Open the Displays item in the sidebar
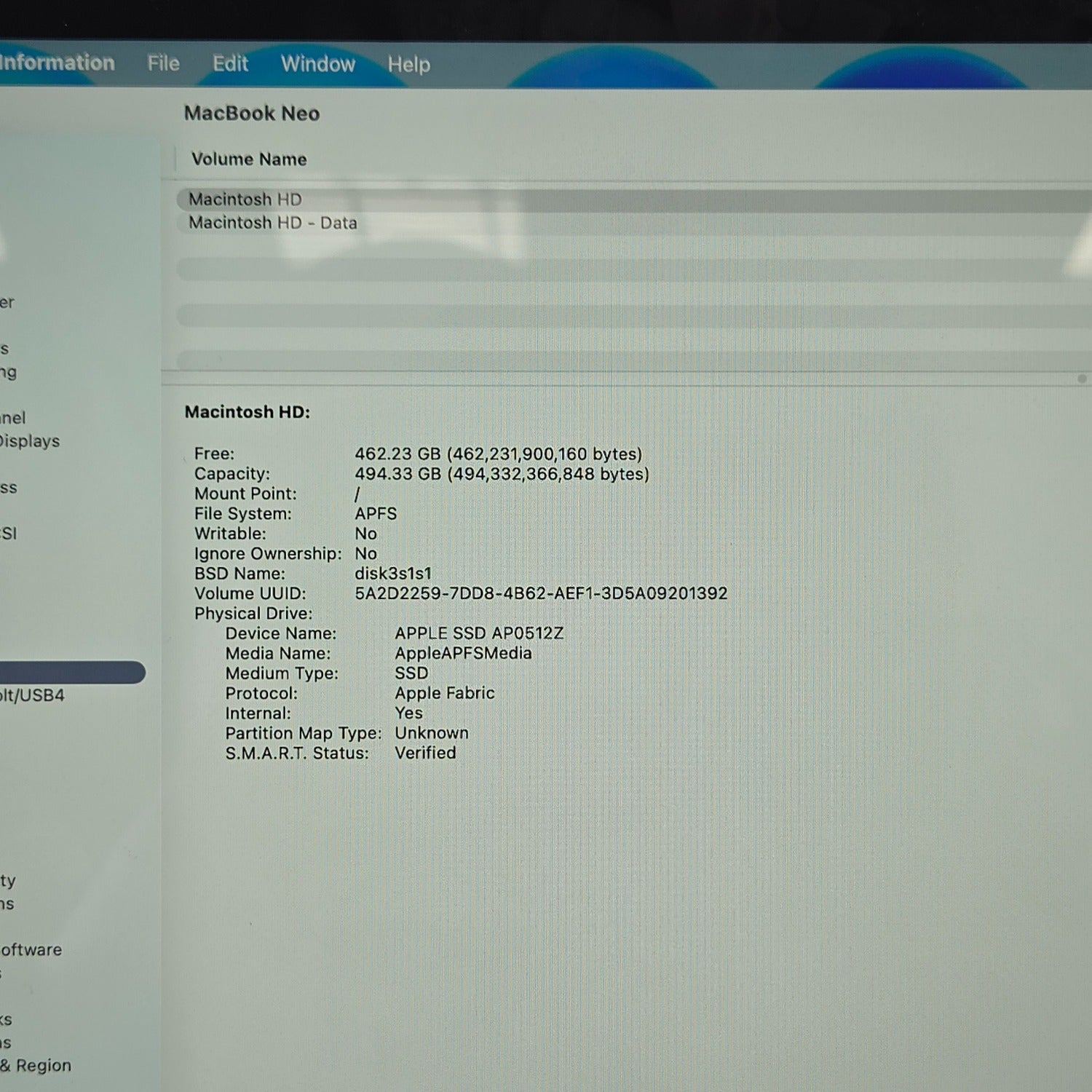The image size is (1092, 1092). point(30,441)
